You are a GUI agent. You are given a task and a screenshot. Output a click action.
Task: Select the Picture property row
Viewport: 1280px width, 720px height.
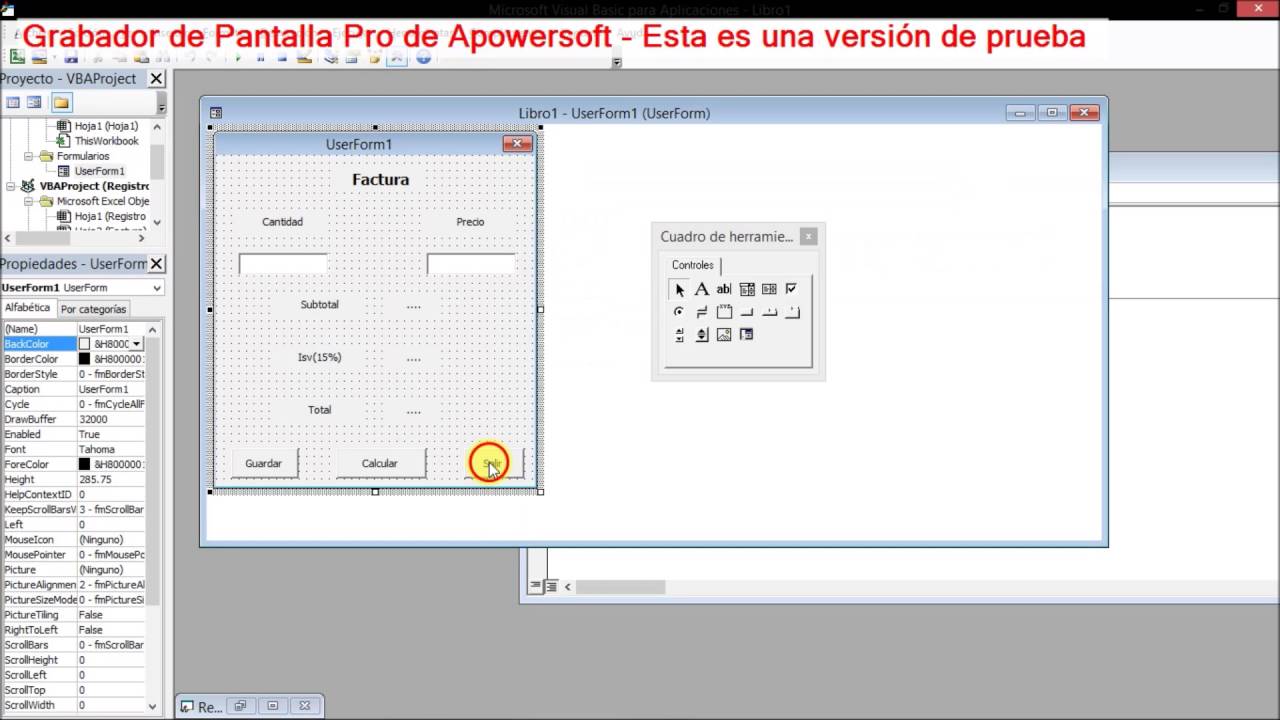(74, 570)
